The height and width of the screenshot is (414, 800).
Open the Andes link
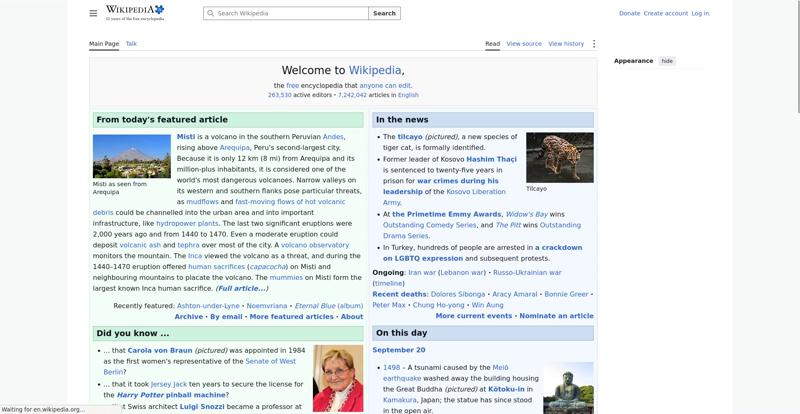[333, 137]
